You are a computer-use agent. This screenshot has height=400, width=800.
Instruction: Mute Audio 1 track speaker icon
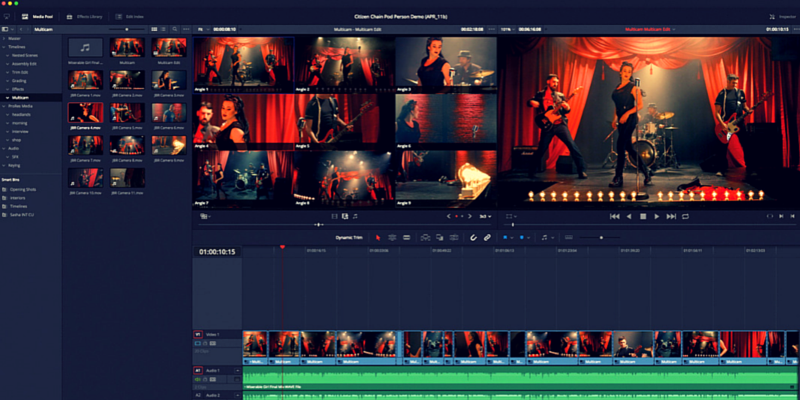pos(198,379)
